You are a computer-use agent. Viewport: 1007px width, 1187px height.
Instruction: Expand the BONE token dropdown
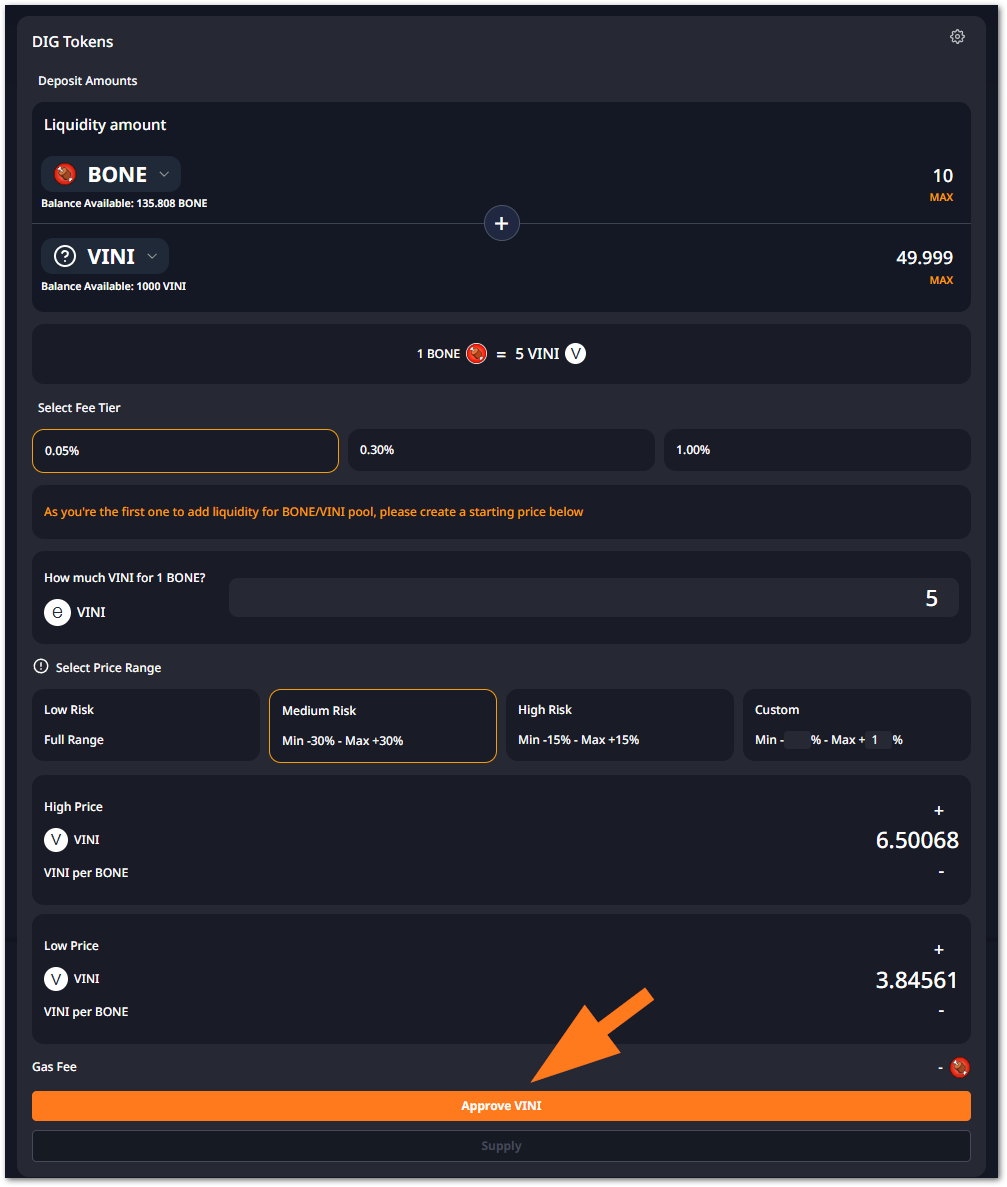(164, 175)
